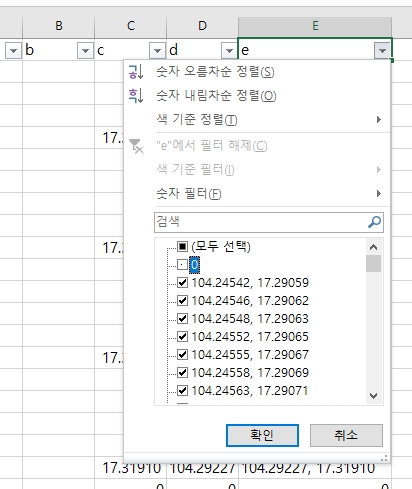Open filter dropdown for column d
The height and width of the screenshot is (489, 412).
229,51
